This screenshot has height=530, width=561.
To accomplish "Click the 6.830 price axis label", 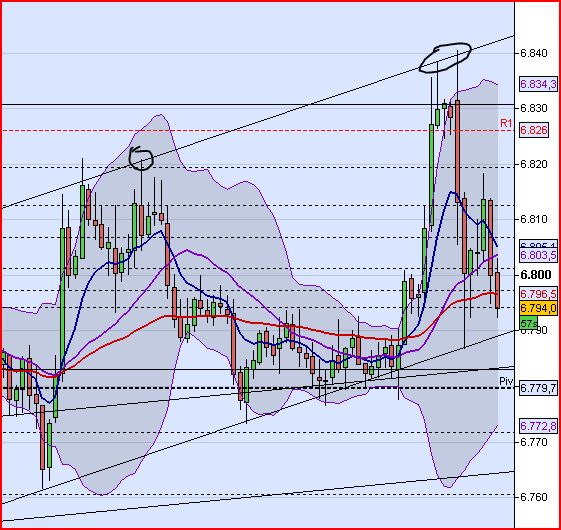I will 534,108.
